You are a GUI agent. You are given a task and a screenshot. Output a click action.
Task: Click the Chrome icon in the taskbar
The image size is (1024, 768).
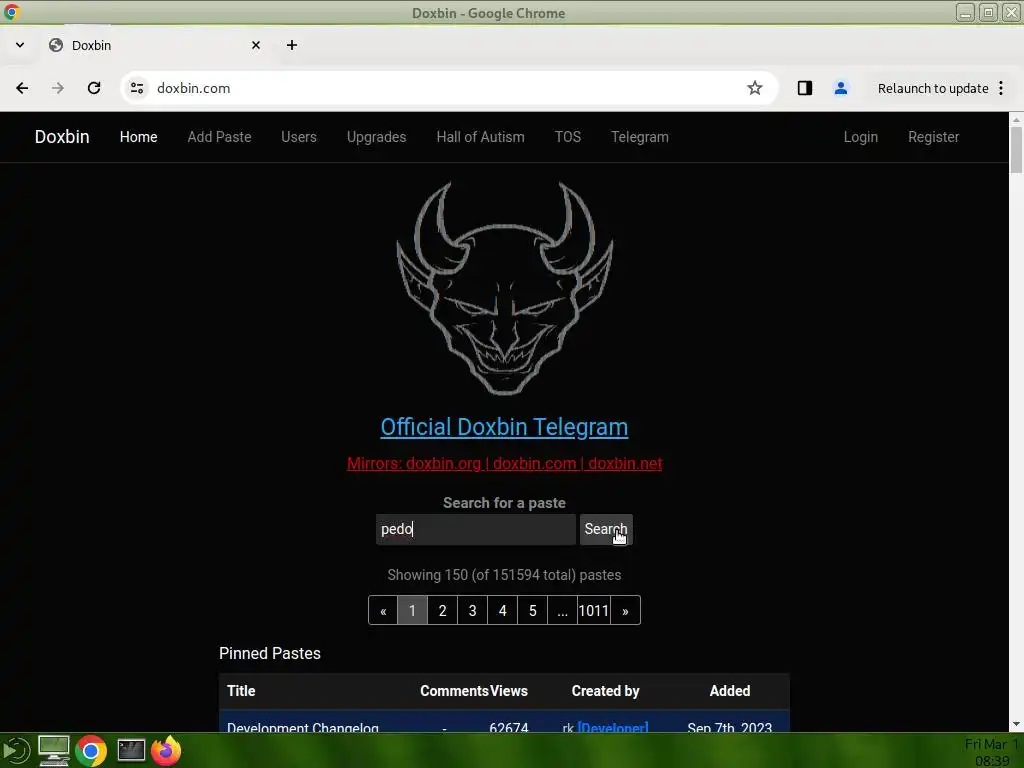pos(91,751)
